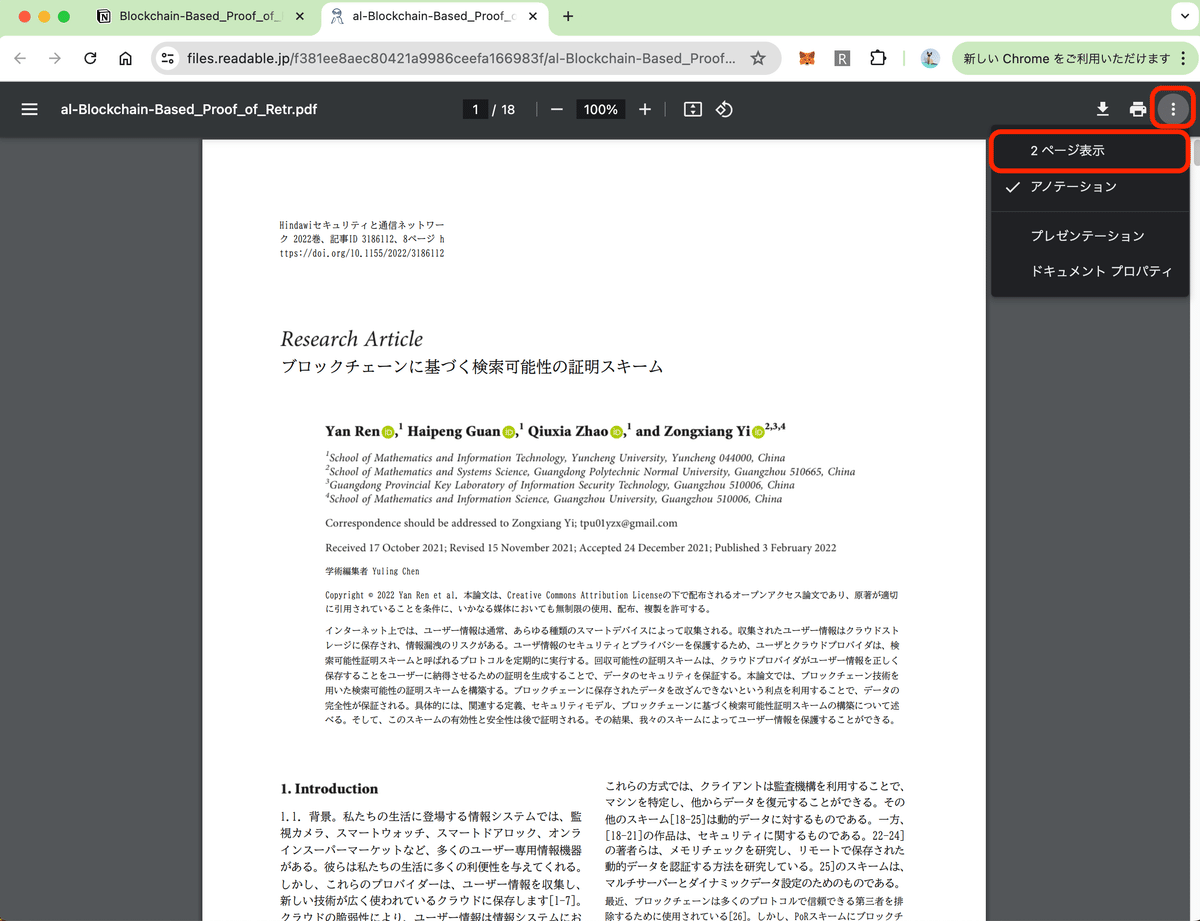This screenshot has width=1200, height=921.
Task: Click the total page count 18
Action: [508, 109]
